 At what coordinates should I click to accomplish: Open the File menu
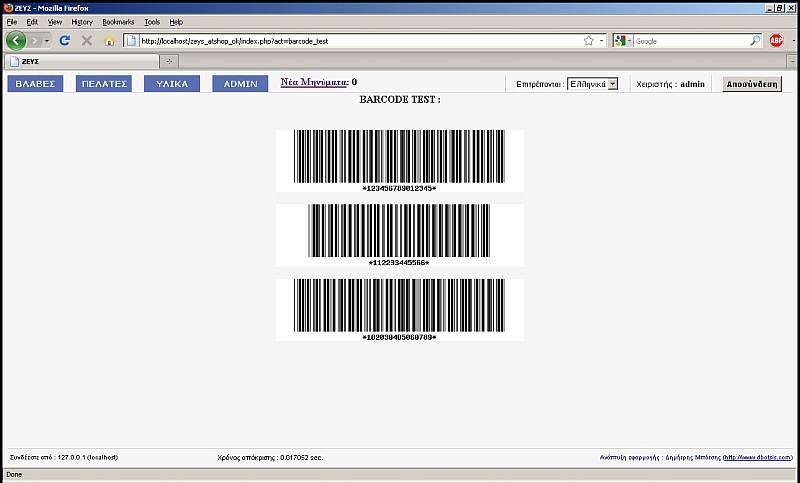point(11,22)
